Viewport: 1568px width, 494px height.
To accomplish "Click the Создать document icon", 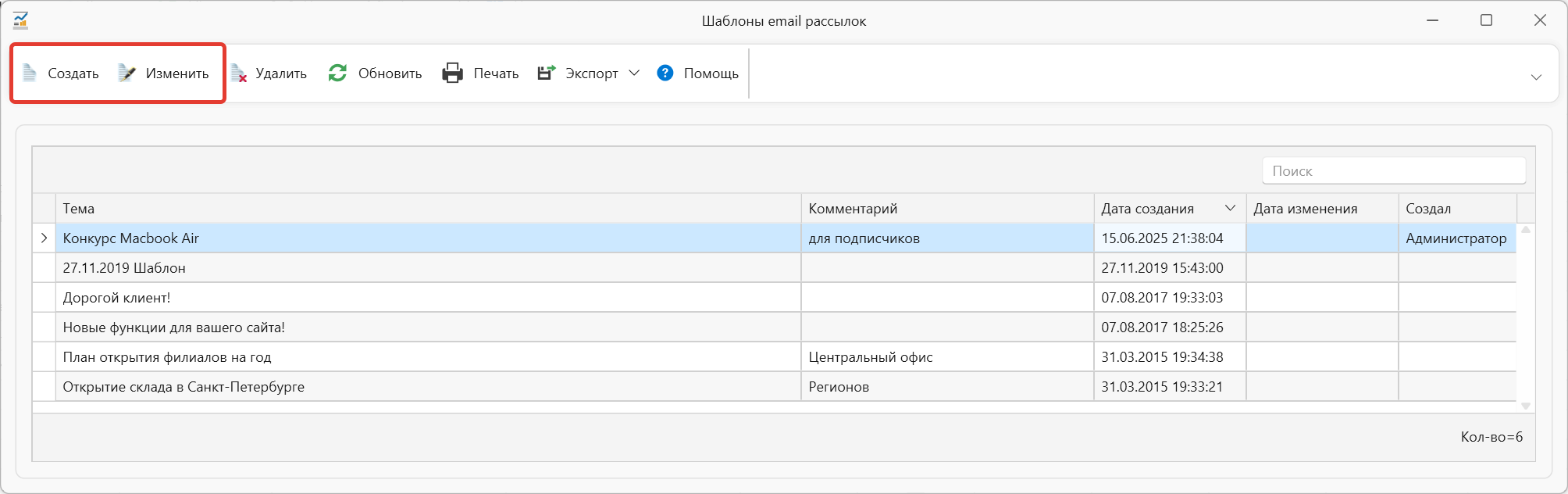I will pyautogui.click(x=30, y=73).
